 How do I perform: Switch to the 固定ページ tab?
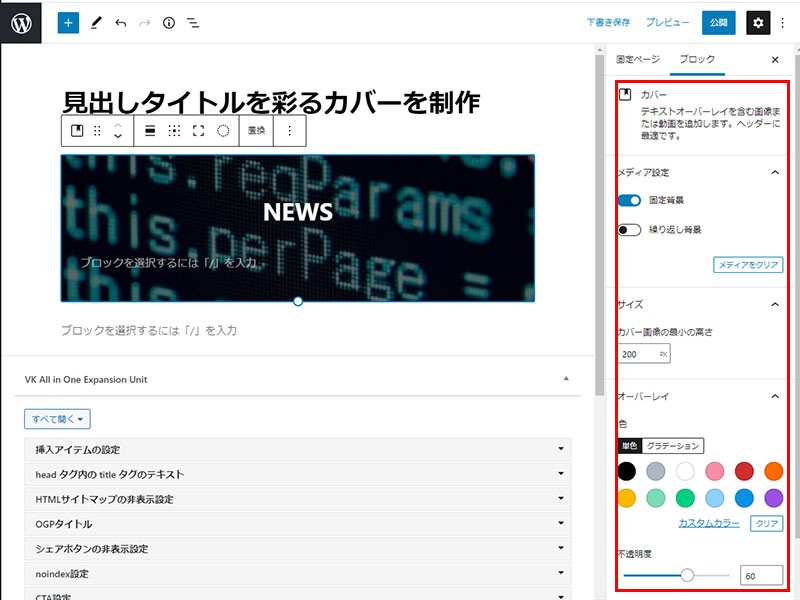point(638,60)
